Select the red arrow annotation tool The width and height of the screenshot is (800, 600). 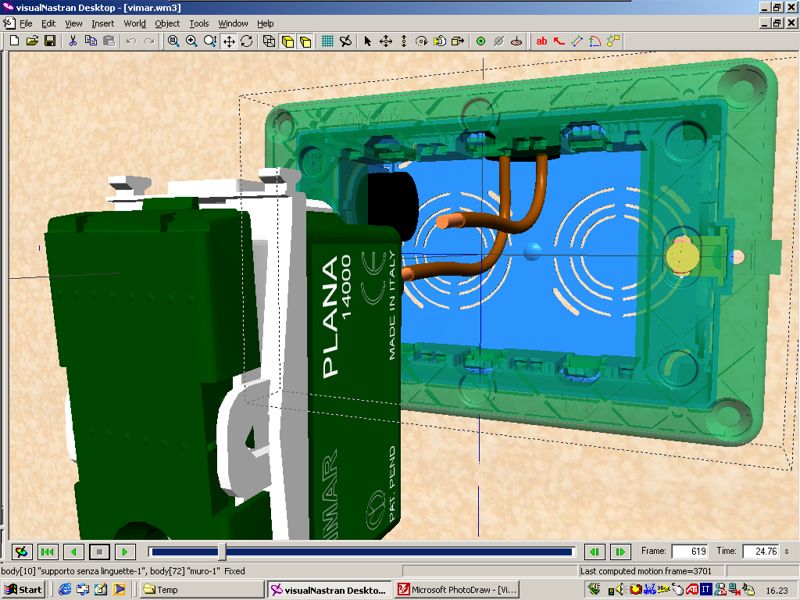click(559, 41)
